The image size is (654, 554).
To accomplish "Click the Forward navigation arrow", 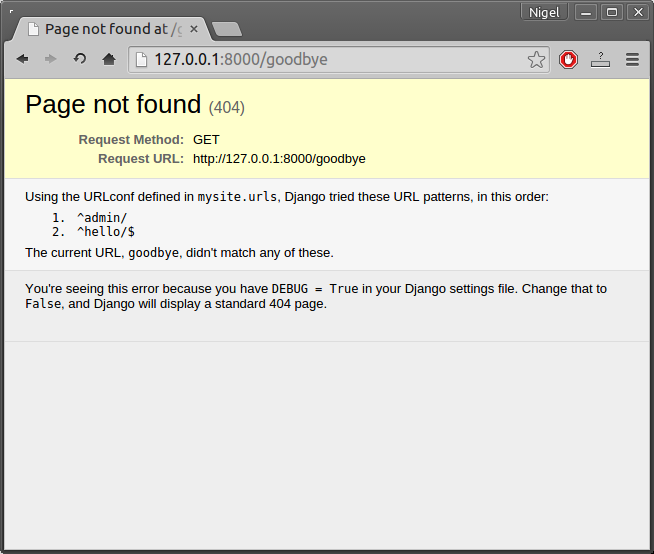I will (x=50, y=59).
